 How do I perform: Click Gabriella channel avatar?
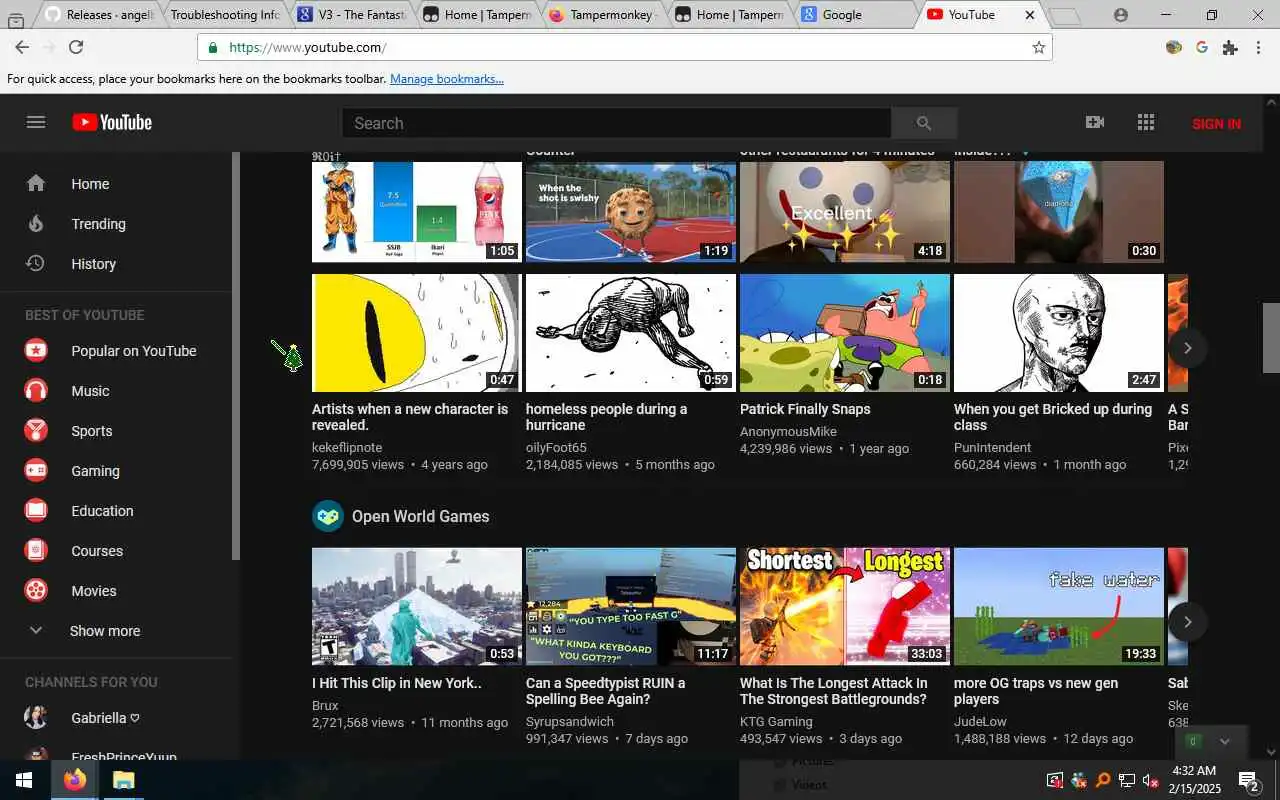[36, 718]
